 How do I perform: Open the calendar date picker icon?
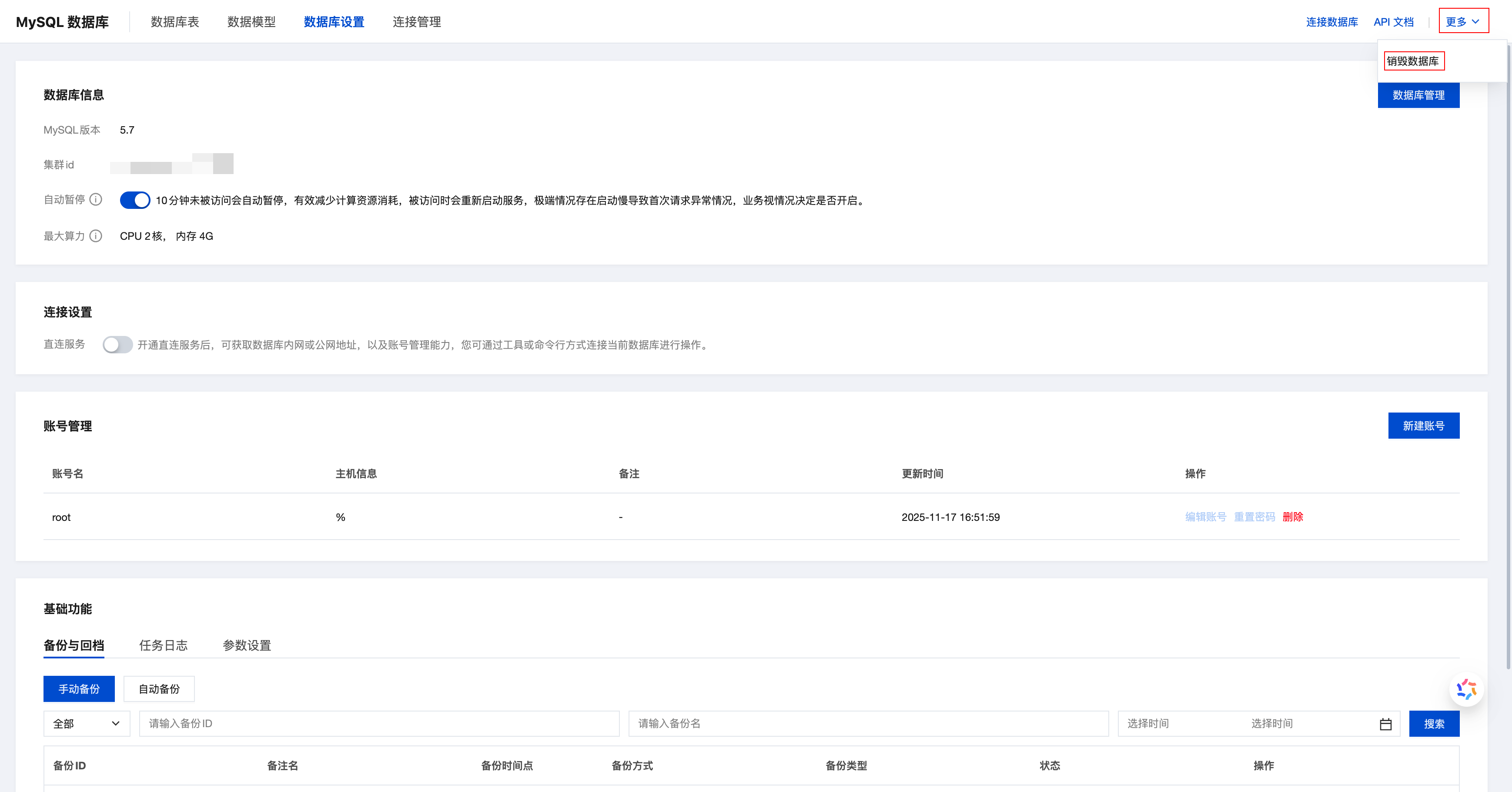click(1385, 724)
